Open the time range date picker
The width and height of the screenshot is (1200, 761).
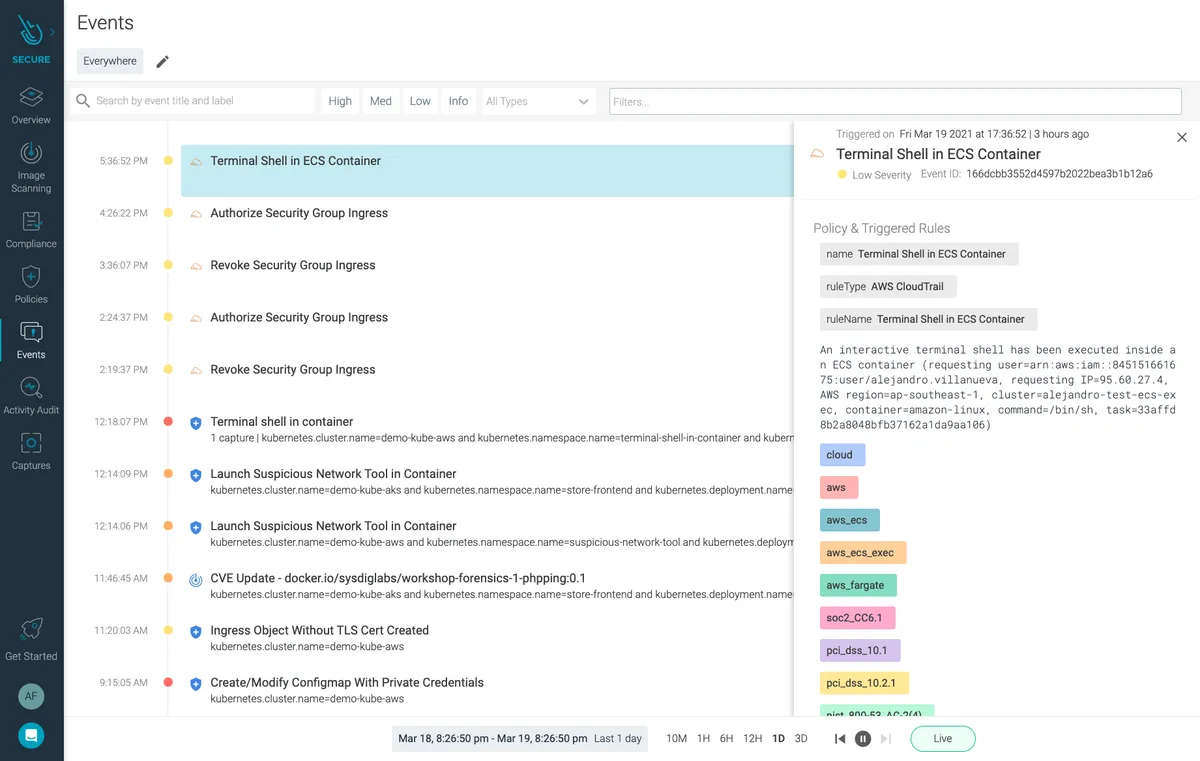click(519, 739)
